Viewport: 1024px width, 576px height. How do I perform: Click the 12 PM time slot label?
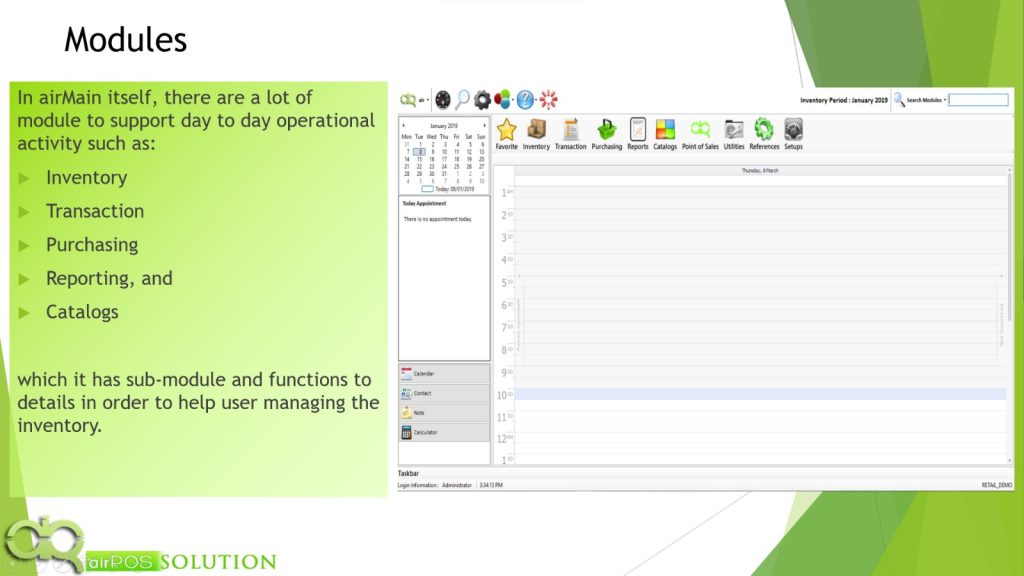[x=505, y=439]
